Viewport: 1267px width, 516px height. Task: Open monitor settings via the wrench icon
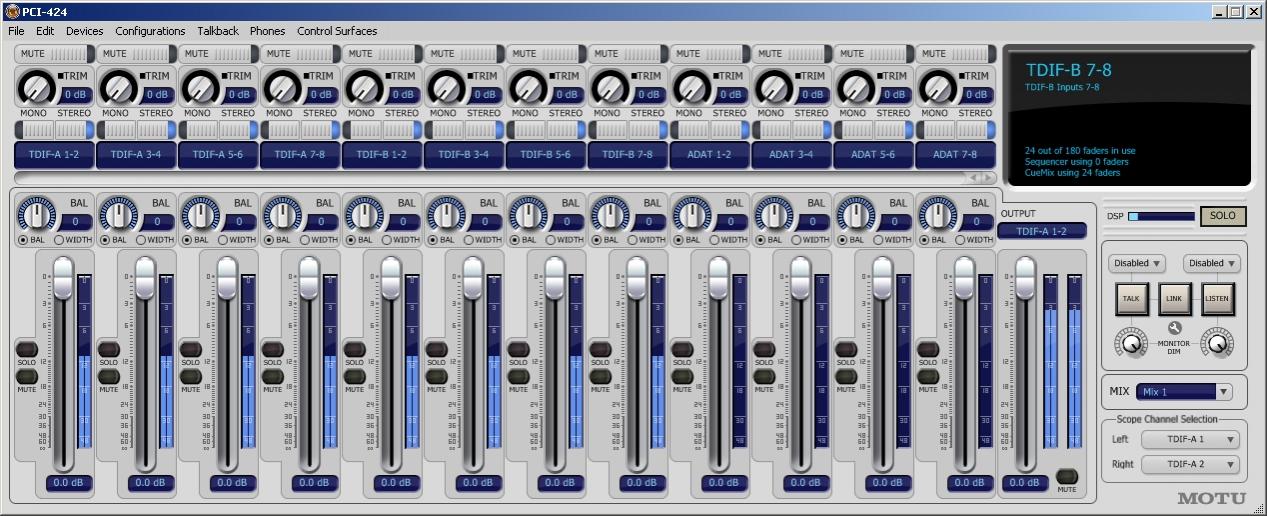1175,327
